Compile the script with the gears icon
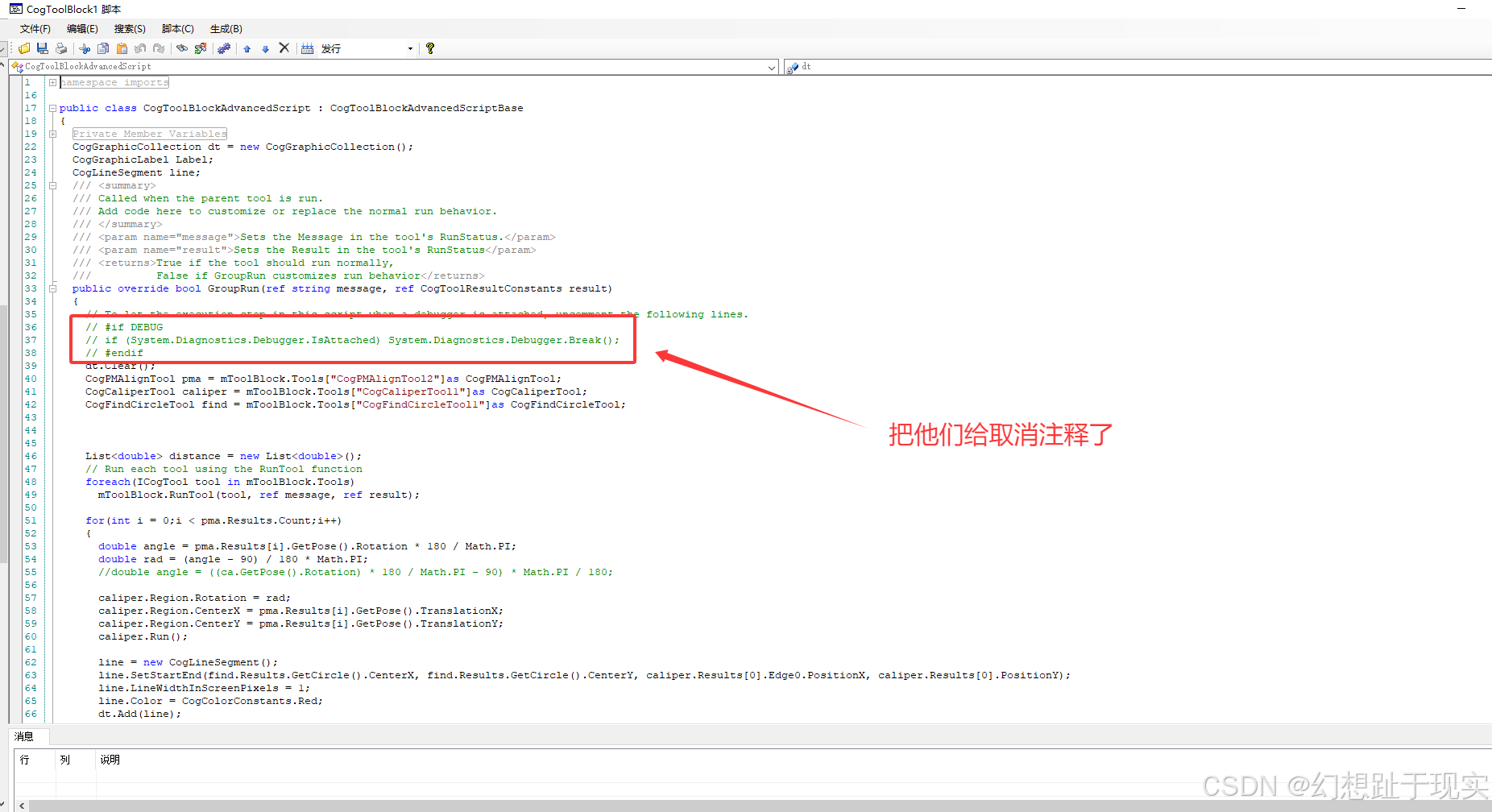The width and height of the screenshot is (1492, 812). click(x=225, y=48)
